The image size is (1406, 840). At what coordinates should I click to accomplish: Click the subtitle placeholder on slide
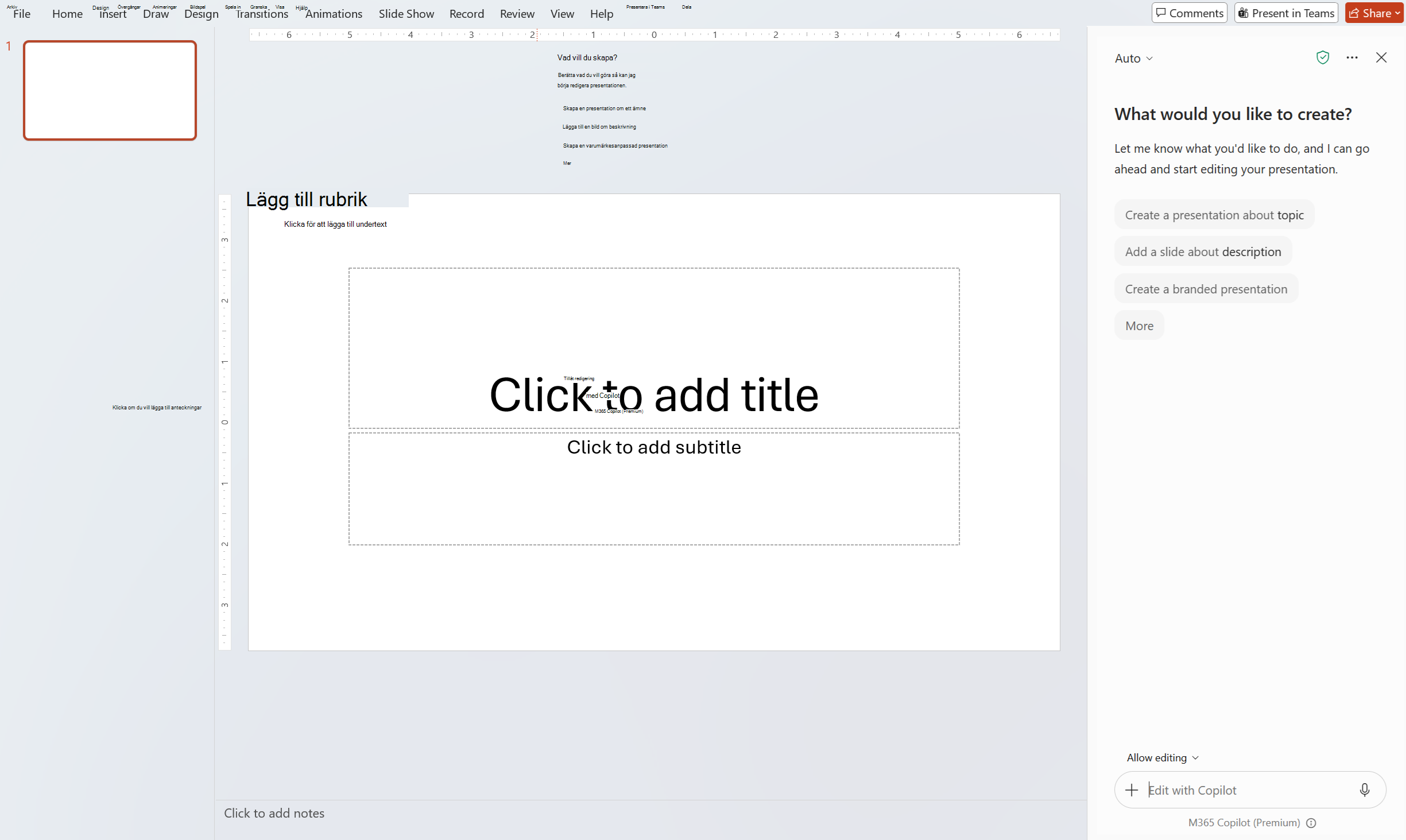click(654, 489)
